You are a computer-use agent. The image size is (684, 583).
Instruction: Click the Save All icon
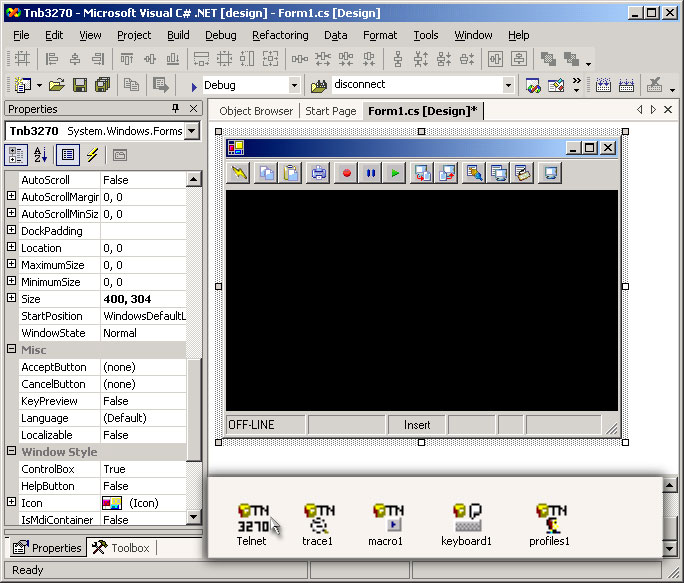coord(103,85)
